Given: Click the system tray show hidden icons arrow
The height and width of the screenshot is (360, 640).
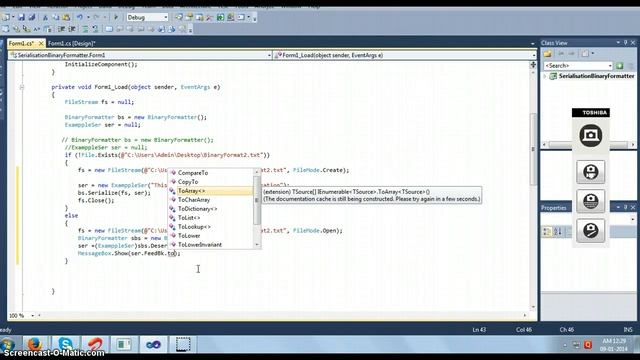Looking at the screenshot, I should (x=565, y=345).
